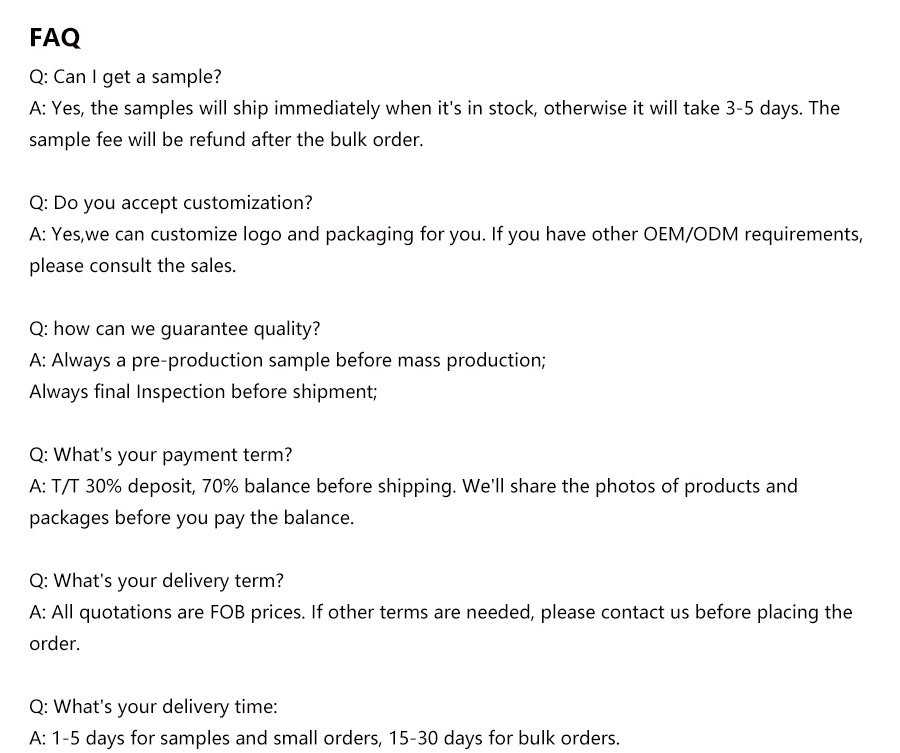900x753 pixels.
Task: Select the "how can we guarantee quality?" question
Action: tap(174, 329)
